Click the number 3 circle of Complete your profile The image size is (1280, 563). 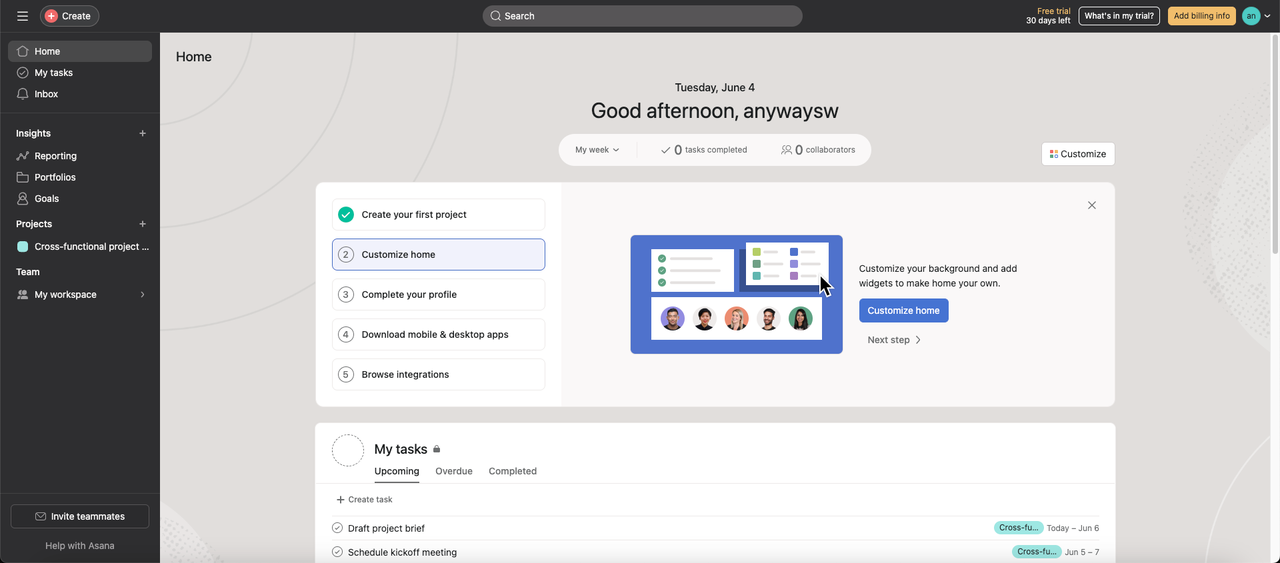(346, 295)
